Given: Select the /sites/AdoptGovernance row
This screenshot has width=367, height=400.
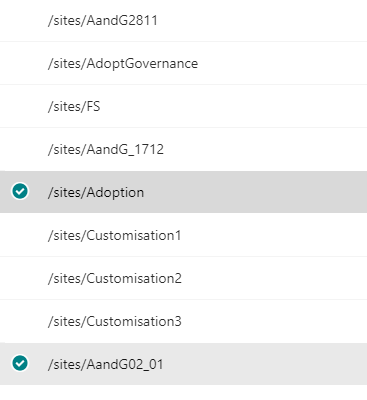Looking at the screenshot, I should click(x=183, y=63).
